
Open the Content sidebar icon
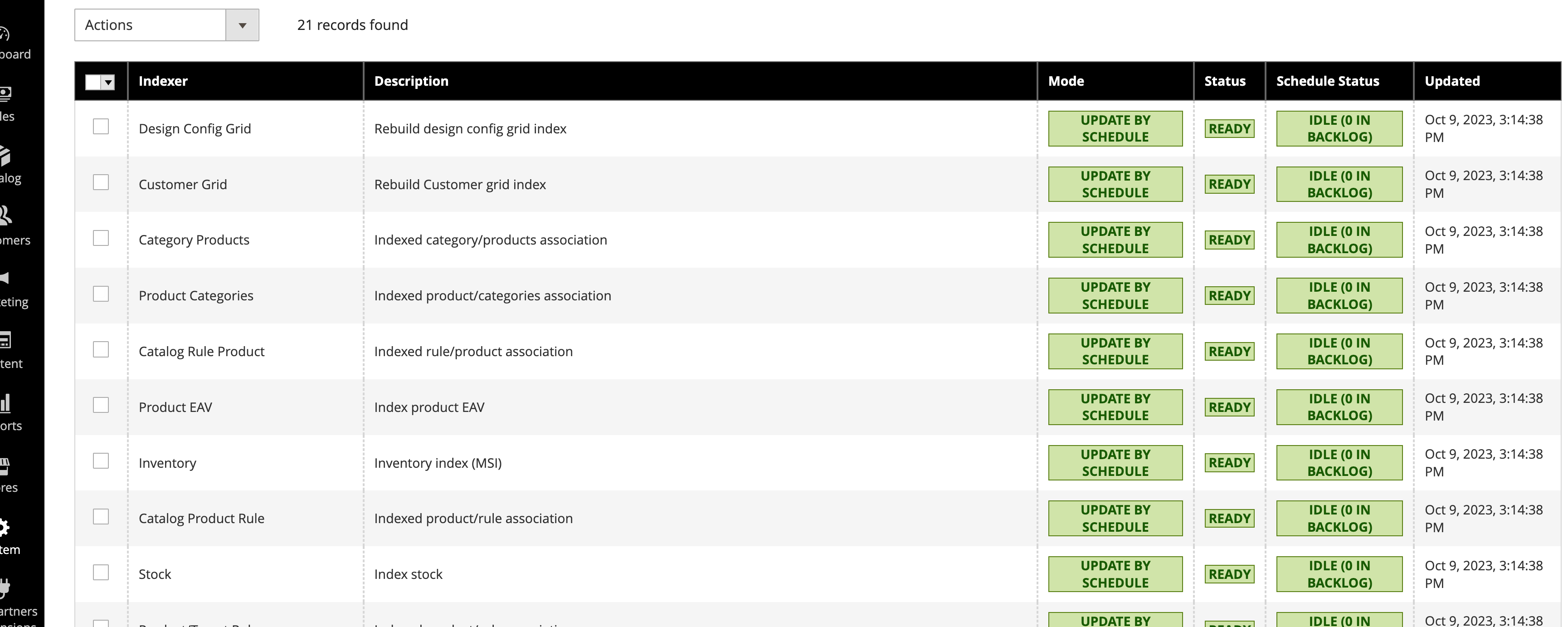(5, 340)
